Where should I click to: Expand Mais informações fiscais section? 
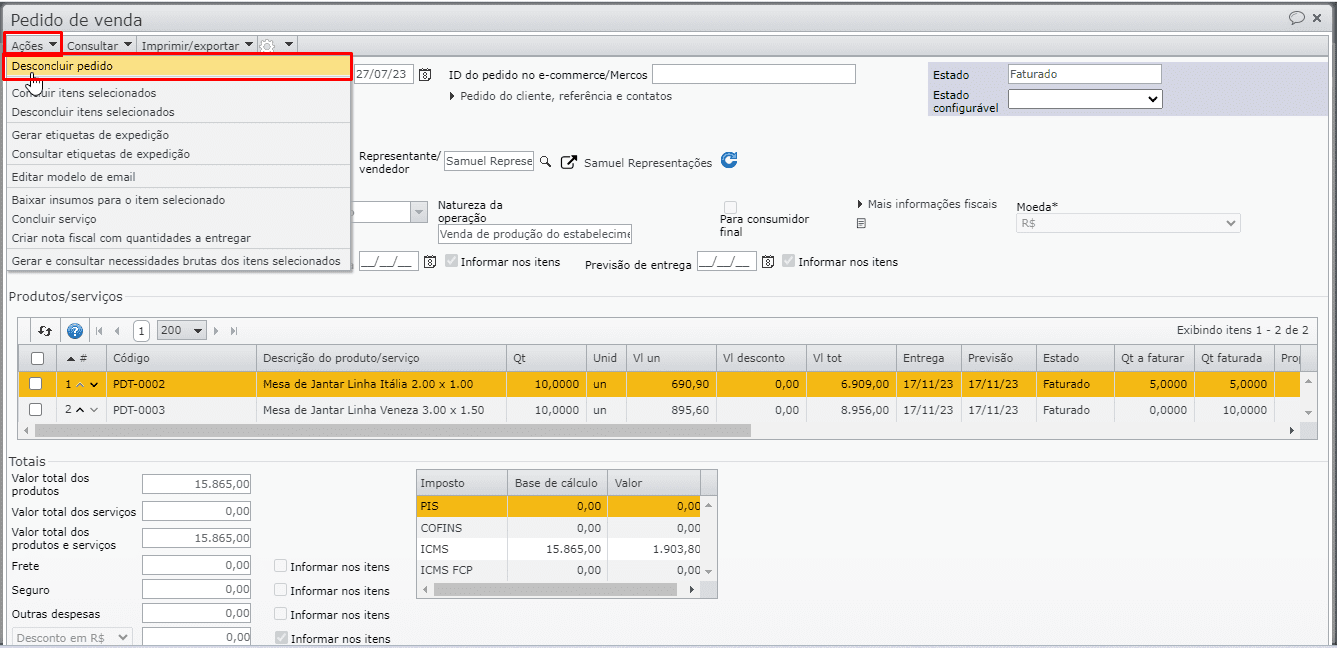[927, 204]
